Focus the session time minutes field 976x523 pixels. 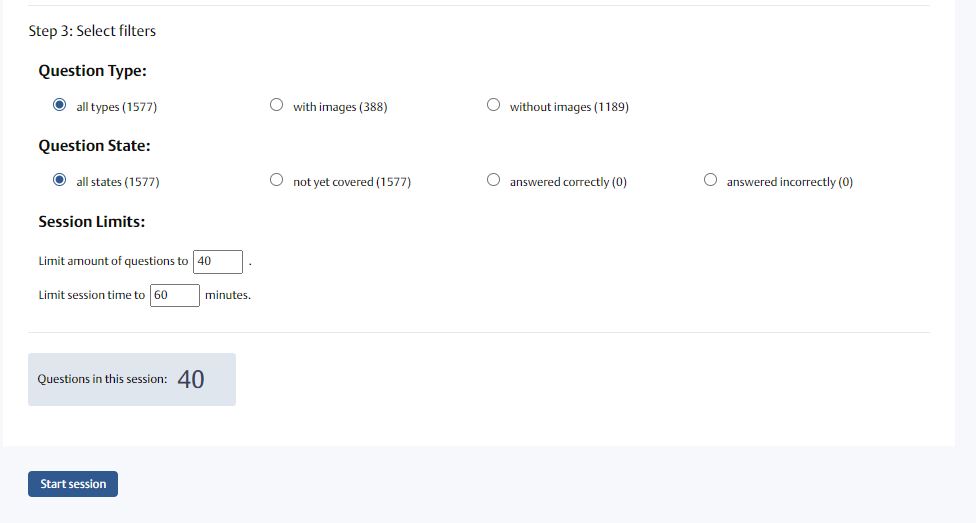pos(174,295)
